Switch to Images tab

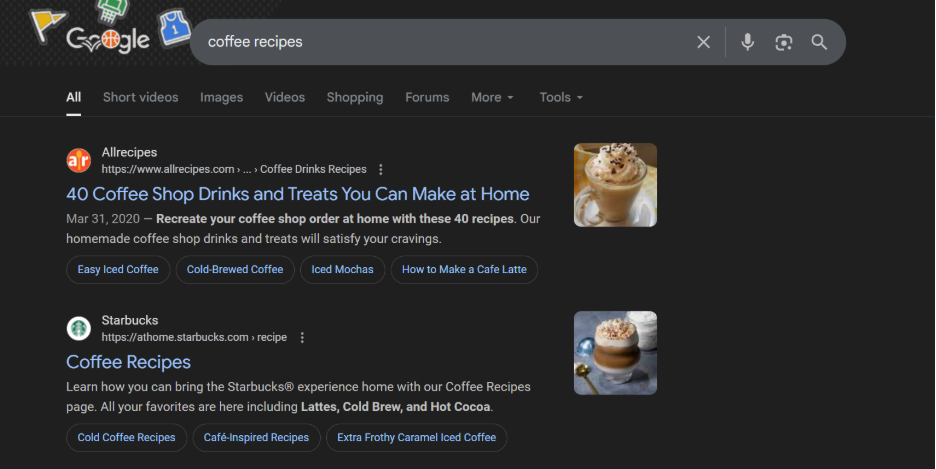[221, 97]
